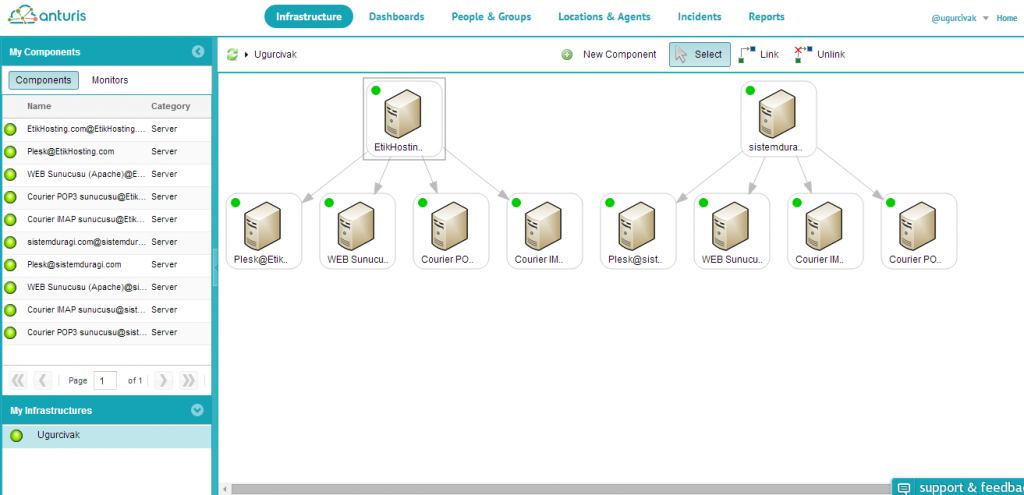Select WEB Sunucusu (Apache)@si... row
Viewport: 1024px width, 495px height.
click(x=106, y=287)
